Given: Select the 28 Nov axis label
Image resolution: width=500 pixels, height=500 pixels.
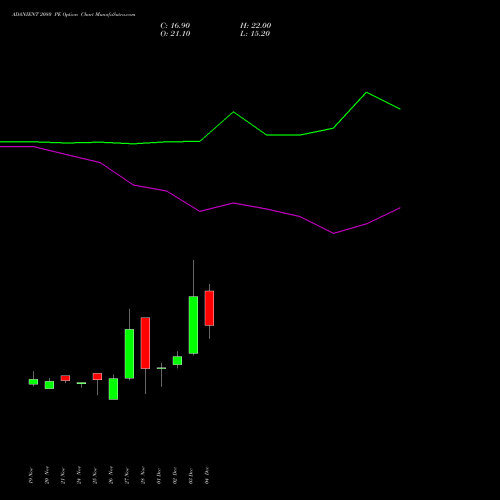Looking at the screenshot, I should point(143,475).
